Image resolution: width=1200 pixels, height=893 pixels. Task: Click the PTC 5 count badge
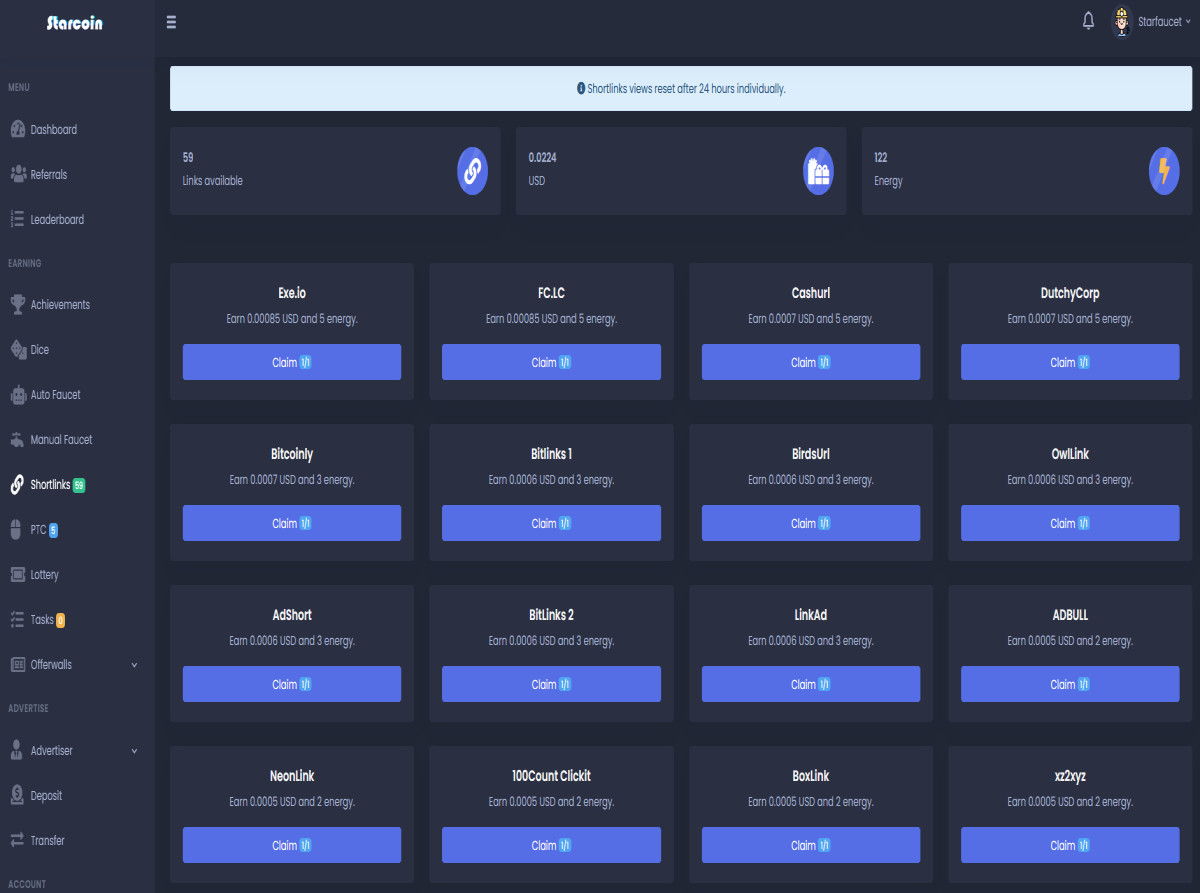click(53, 530)
